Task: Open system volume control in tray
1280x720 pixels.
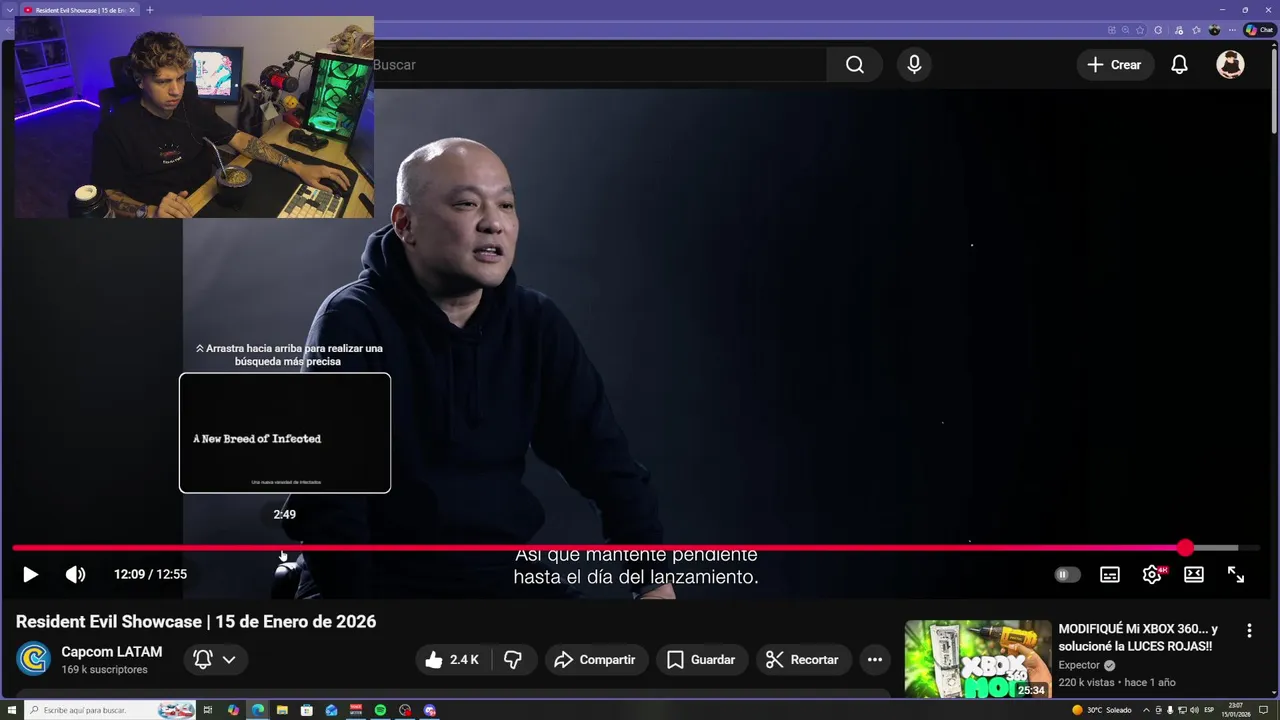Action: pyautogui.click(x=1194, y=710)
